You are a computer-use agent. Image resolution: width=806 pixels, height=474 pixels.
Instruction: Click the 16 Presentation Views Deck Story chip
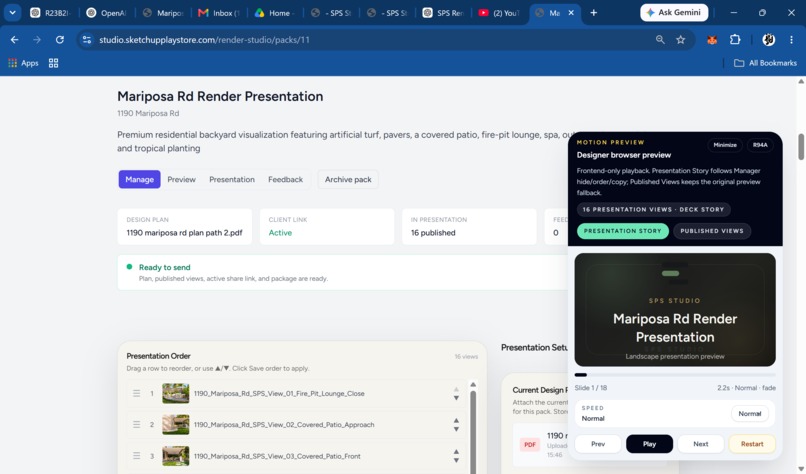click(653, 209)
